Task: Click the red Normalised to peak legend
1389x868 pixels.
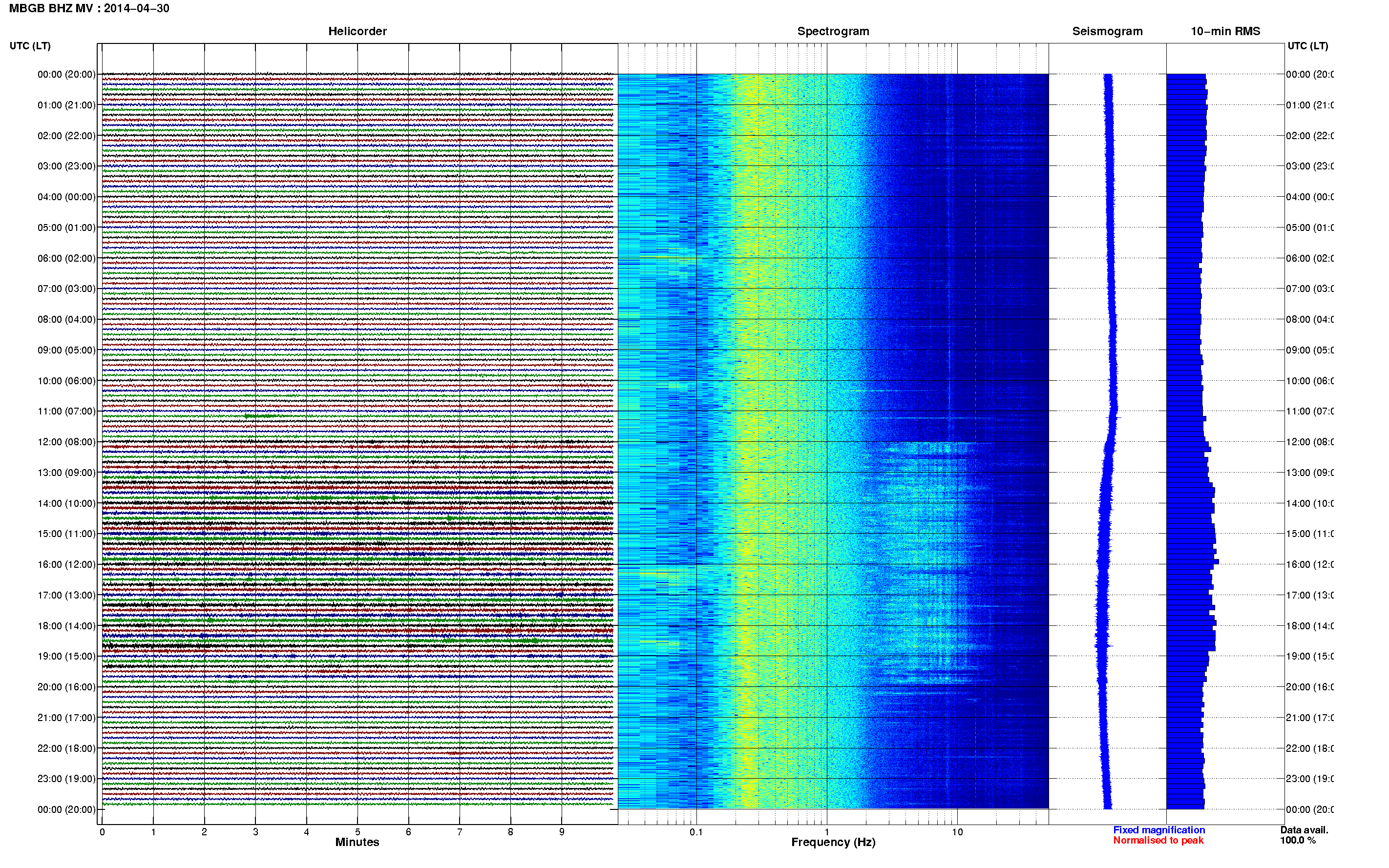Action: pyautogui.click(x=1158, y=841)
